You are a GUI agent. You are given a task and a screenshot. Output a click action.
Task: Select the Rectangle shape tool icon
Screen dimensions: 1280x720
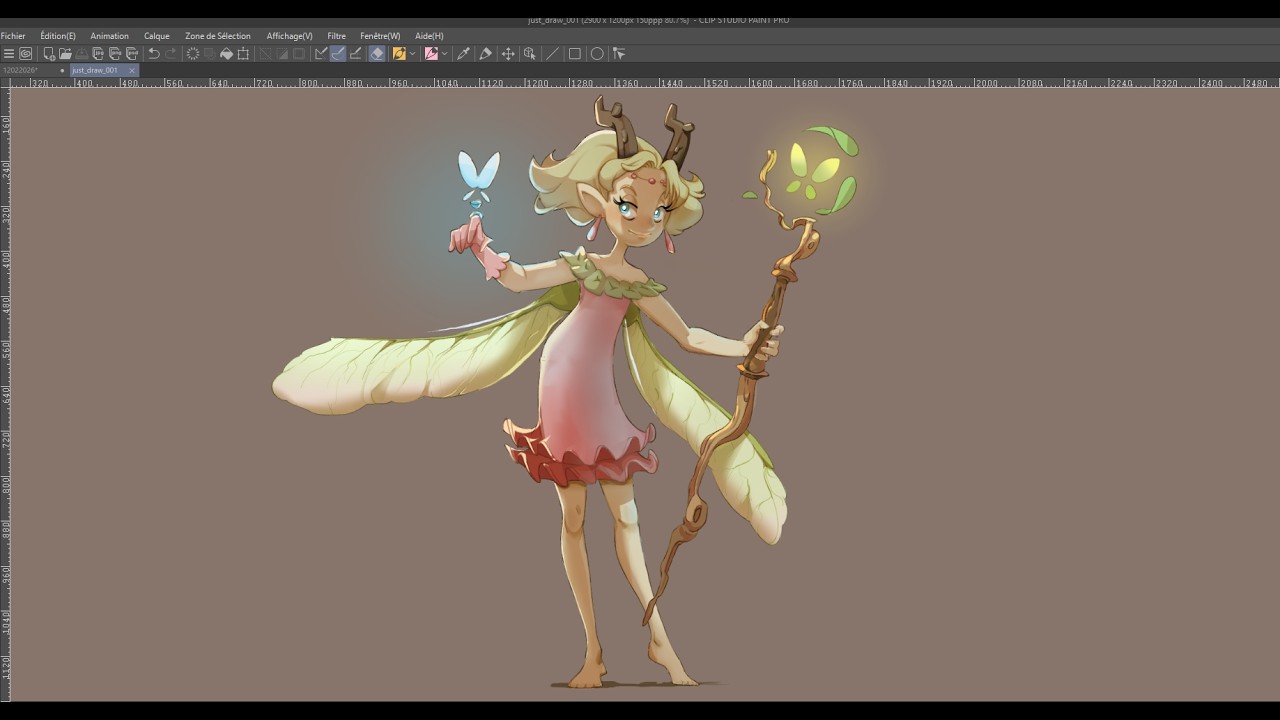(575, 54)
